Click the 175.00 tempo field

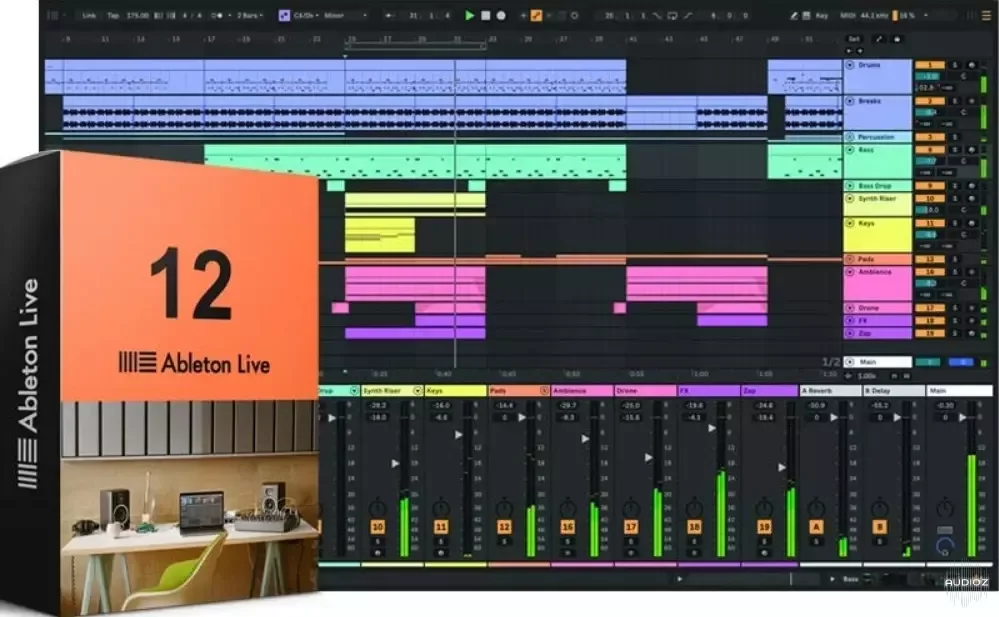(x=138, y=15)
